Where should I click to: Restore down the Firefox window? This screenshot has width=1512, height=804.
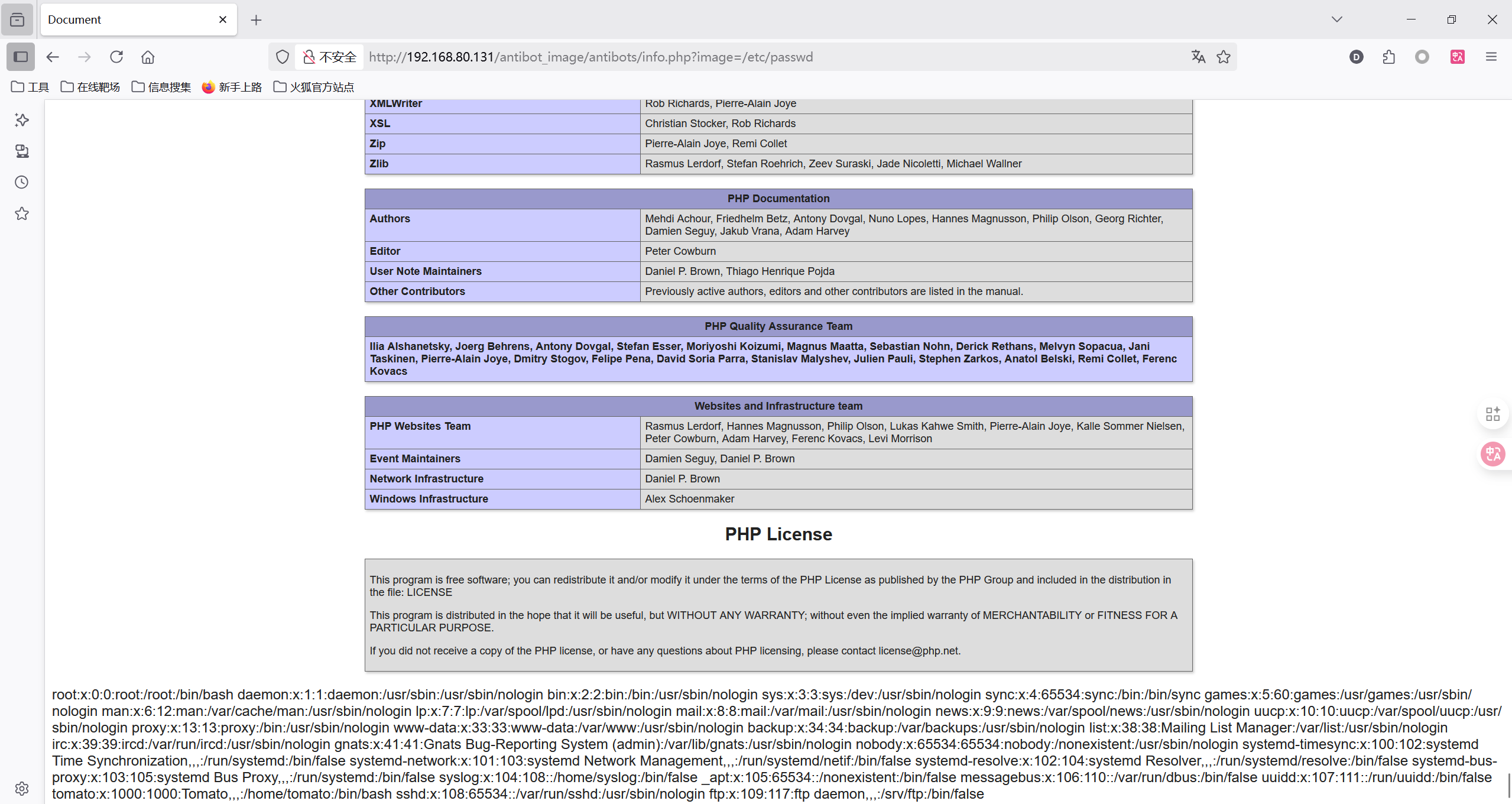[x=1451, y=20]
